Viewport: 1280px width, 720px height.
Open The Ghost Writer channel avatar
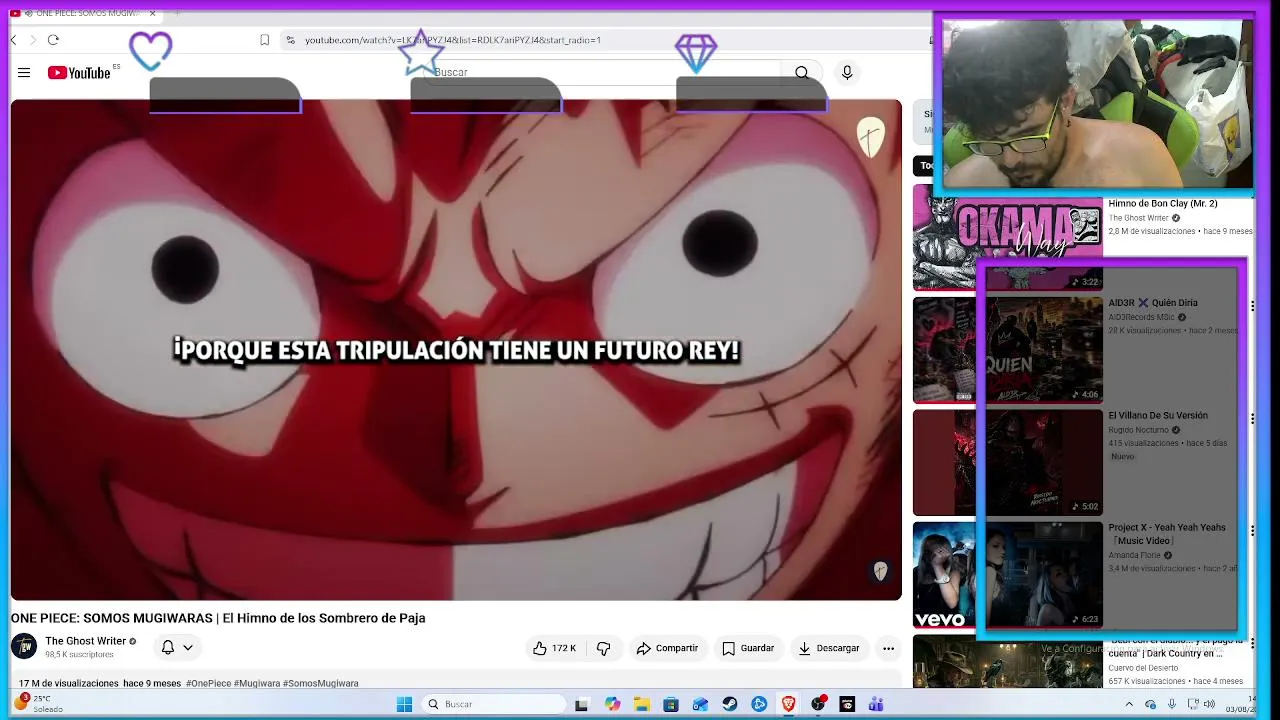coord(24,646)
